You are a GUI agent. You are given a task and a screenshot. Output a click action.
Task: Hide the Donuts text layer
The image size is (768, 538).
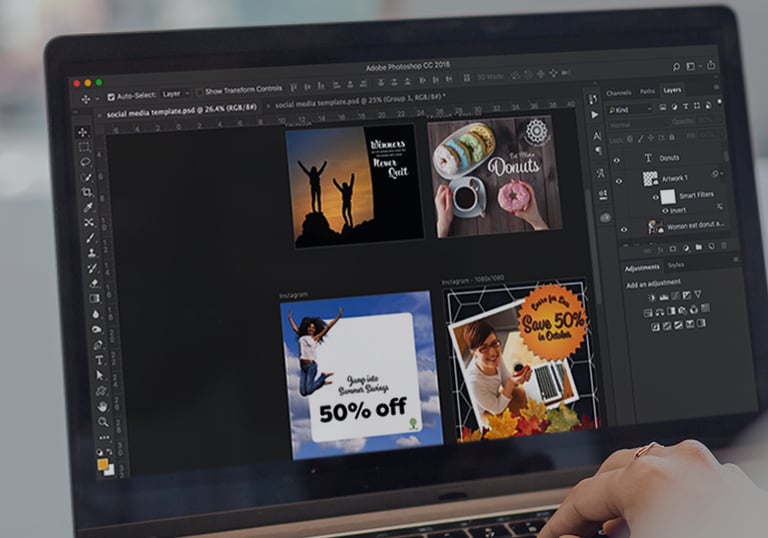pos(617,160)
